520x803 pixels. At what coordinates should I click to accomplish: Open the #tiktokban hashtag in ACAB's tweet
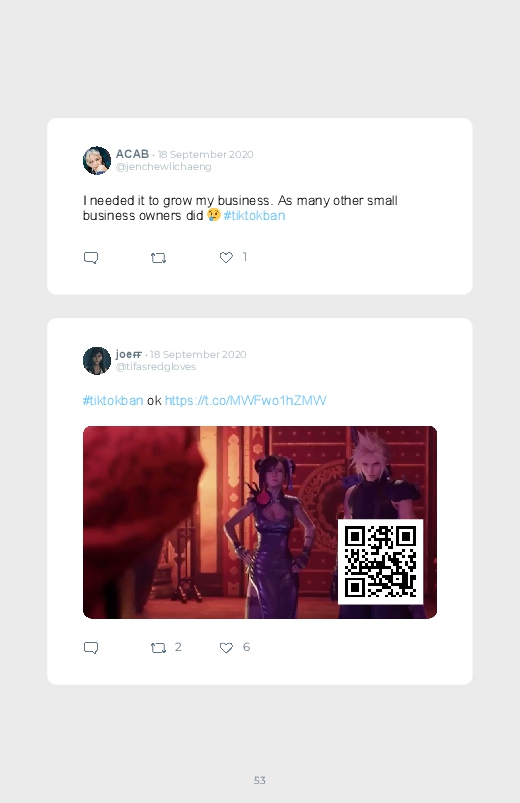[x=254, y=216]
